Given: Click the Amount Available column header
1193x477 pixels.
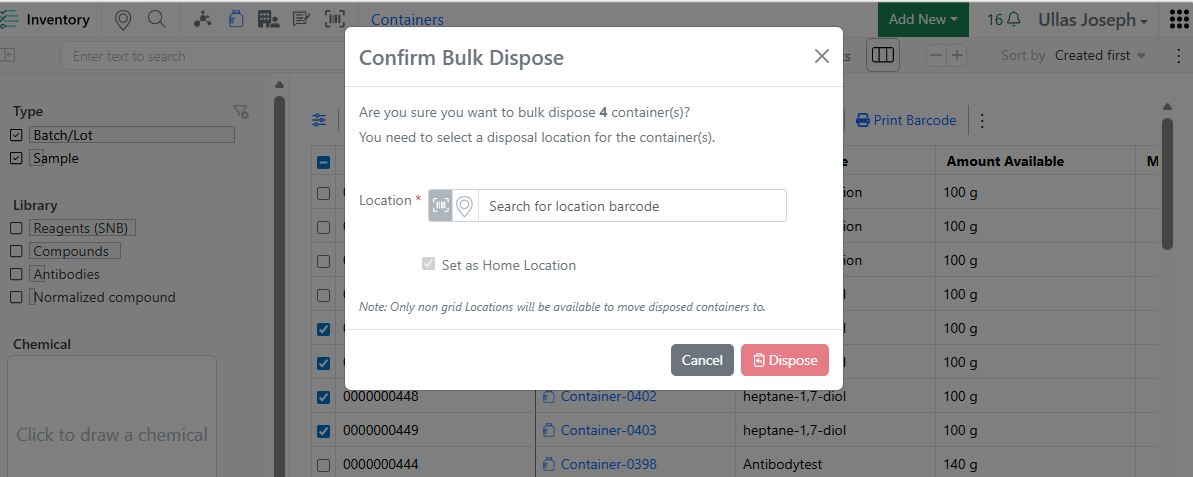Looking at the screenshot, I should click(1005, 161).
